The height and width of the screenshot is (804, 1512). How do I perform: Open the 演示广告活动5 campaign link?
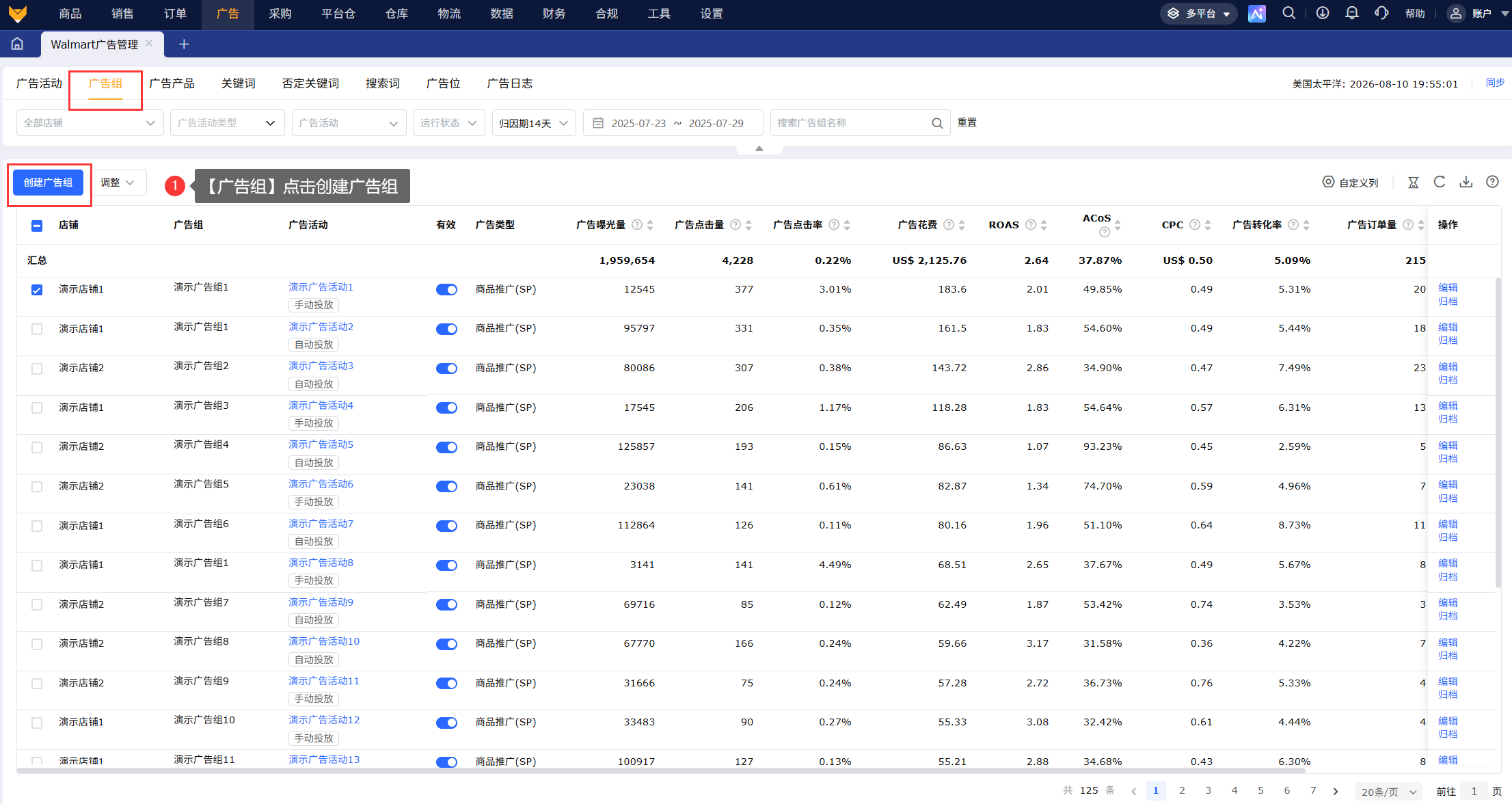pos(321,444)
